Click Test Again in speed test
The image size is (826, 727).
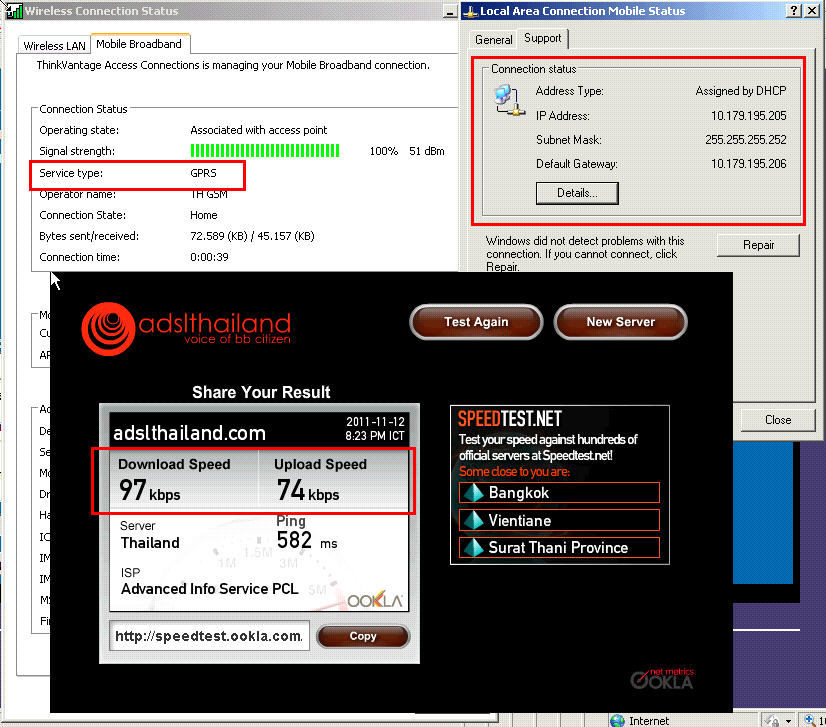[x=476, y=322]
